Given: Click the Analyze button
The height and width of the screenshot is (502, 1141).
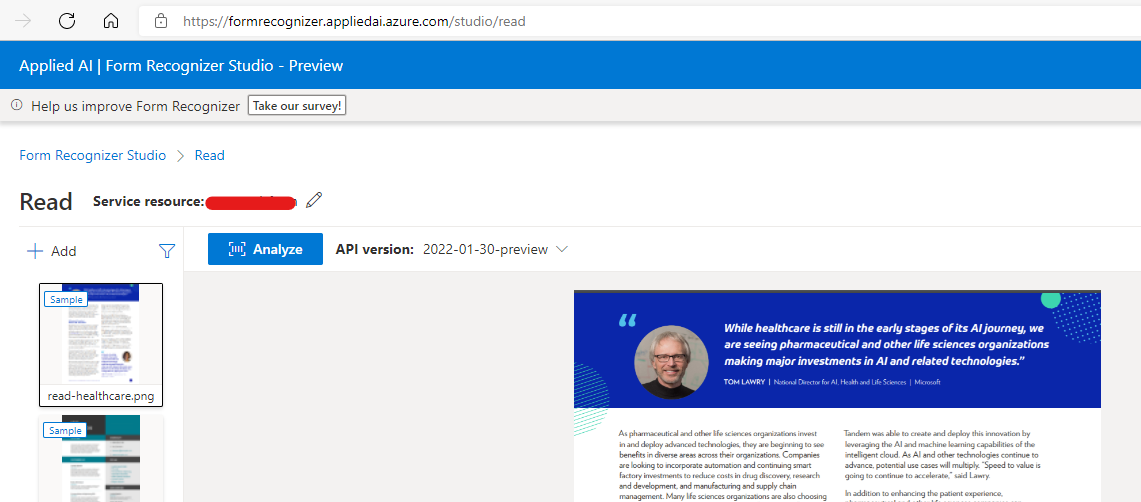Looking at the screenshot, I should pos(266,249).
